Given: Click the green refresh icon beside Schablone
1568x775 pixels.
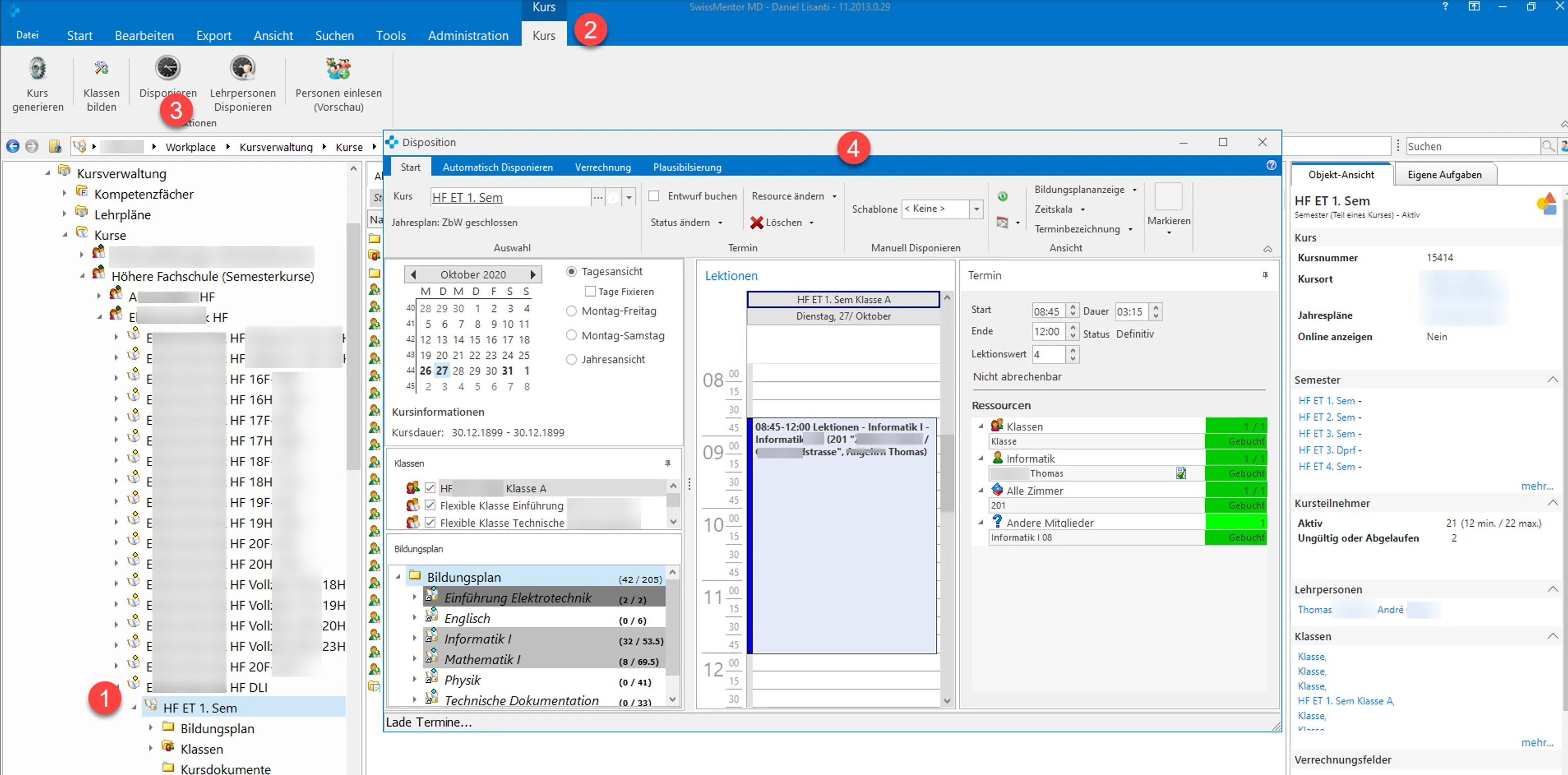Looking at the screenshot, I should click(x=1003, y=196).
